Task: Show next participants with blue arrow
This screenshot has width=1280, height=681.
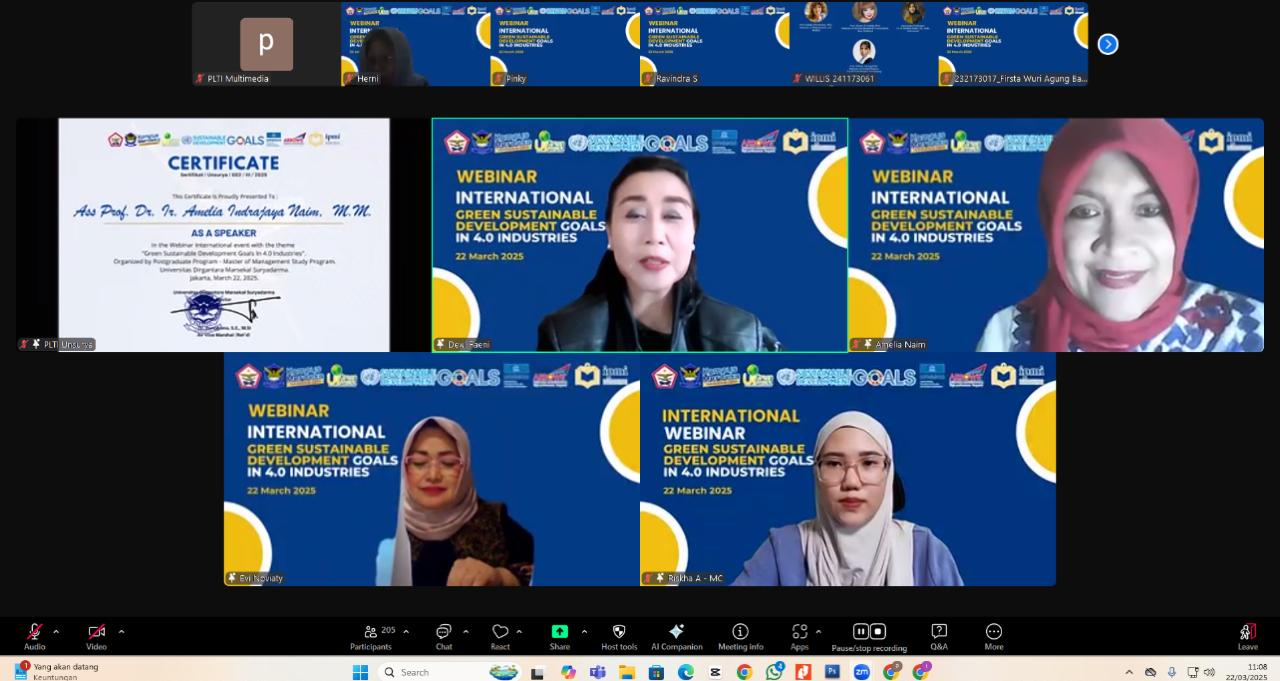Action: 1107,44
